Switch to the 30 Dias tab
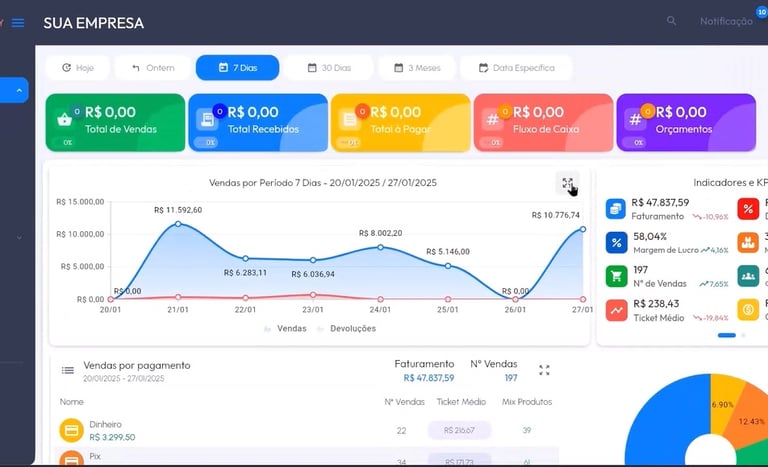 (x=329, y=68)
